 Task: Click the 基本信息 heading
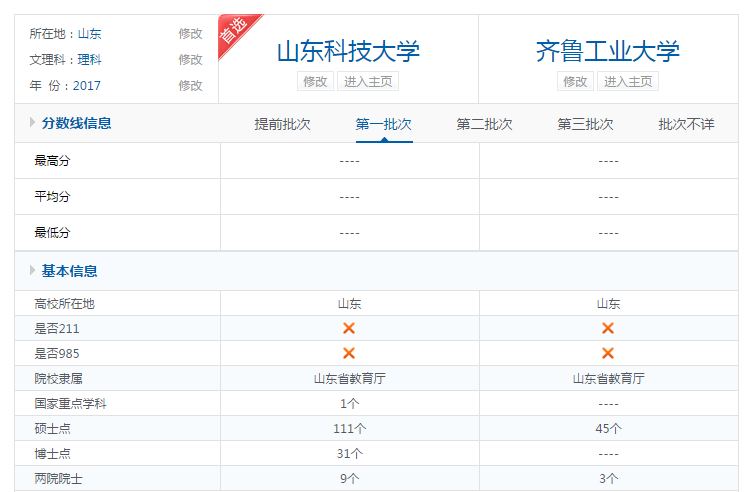click(70, 271)
